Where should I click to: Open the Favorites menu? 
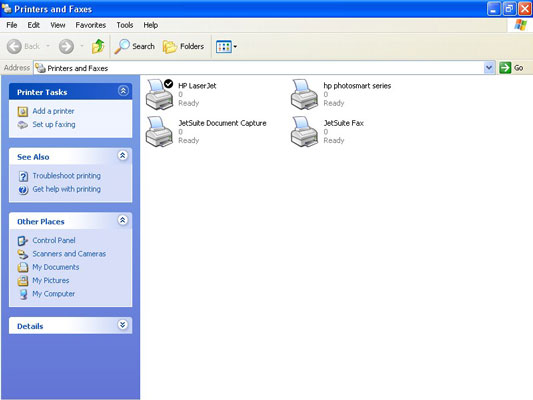90,25
